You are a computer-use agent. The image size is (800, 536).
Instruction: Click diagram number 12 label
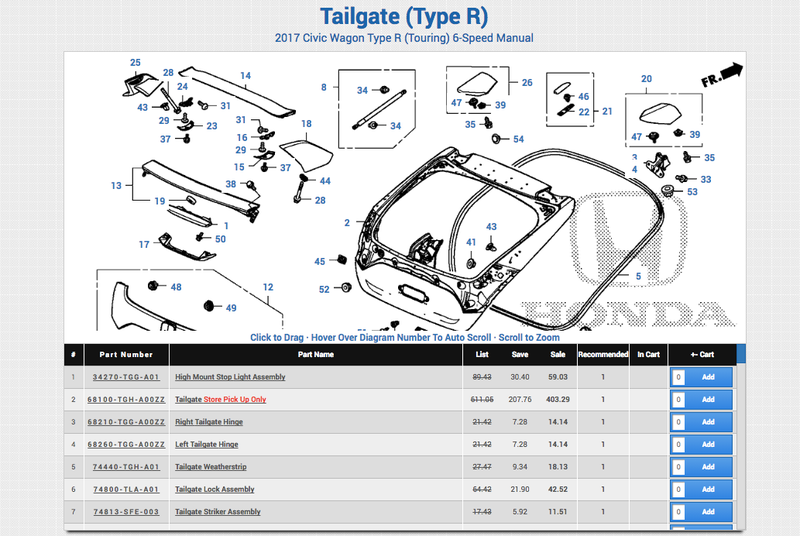[268, 287]
